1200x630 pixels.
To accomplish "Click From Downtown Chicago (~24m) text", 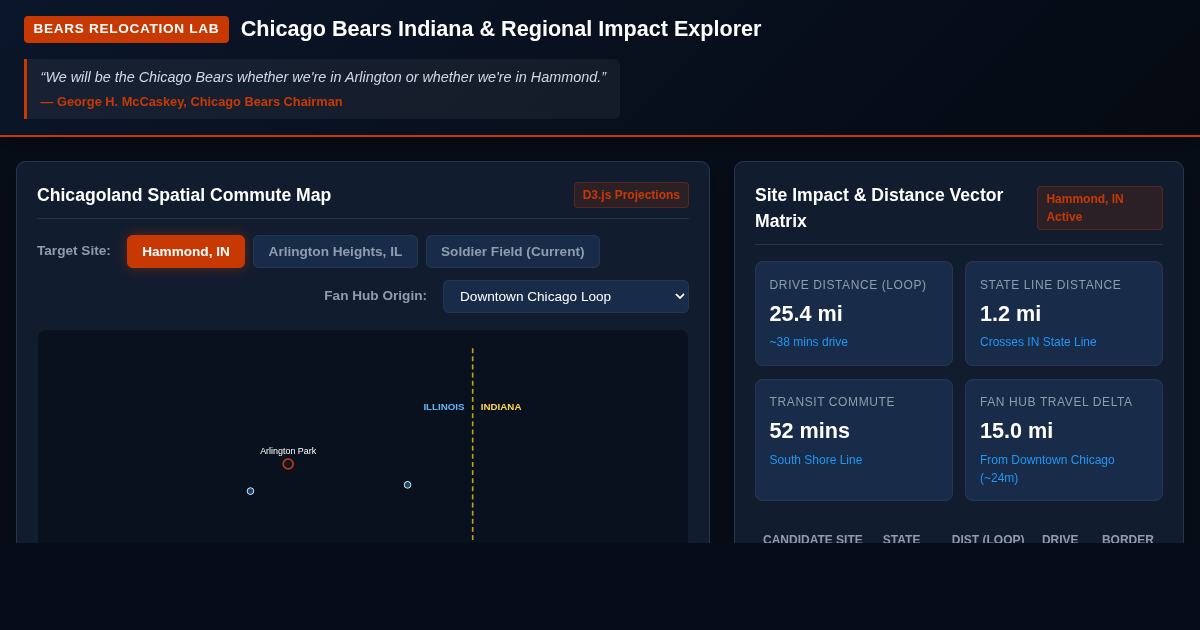I will click(x=1047, y=469).
